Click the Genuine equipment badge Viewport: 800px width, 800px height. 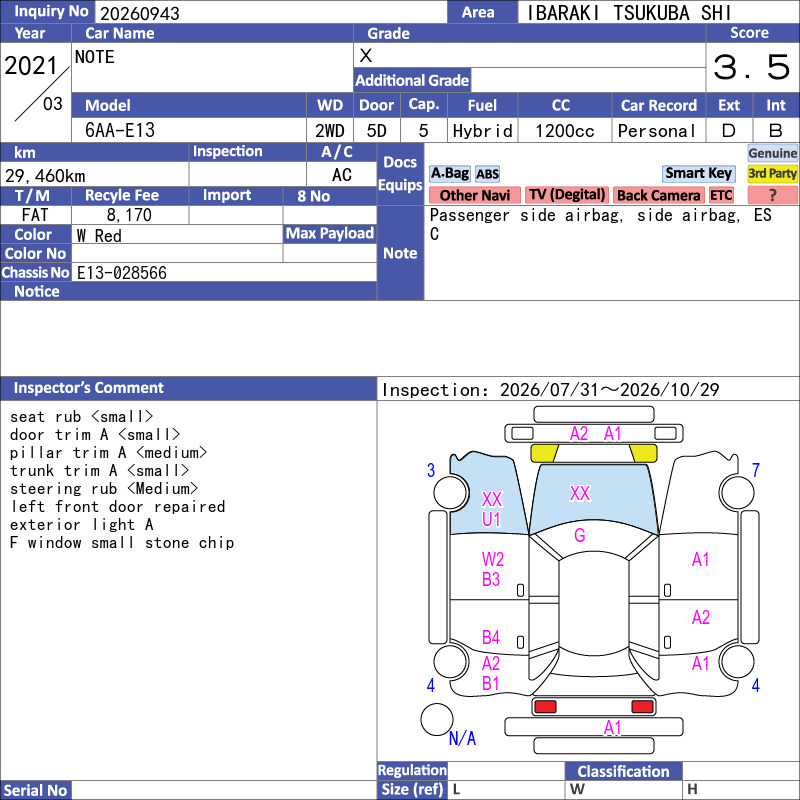[772, 153]
